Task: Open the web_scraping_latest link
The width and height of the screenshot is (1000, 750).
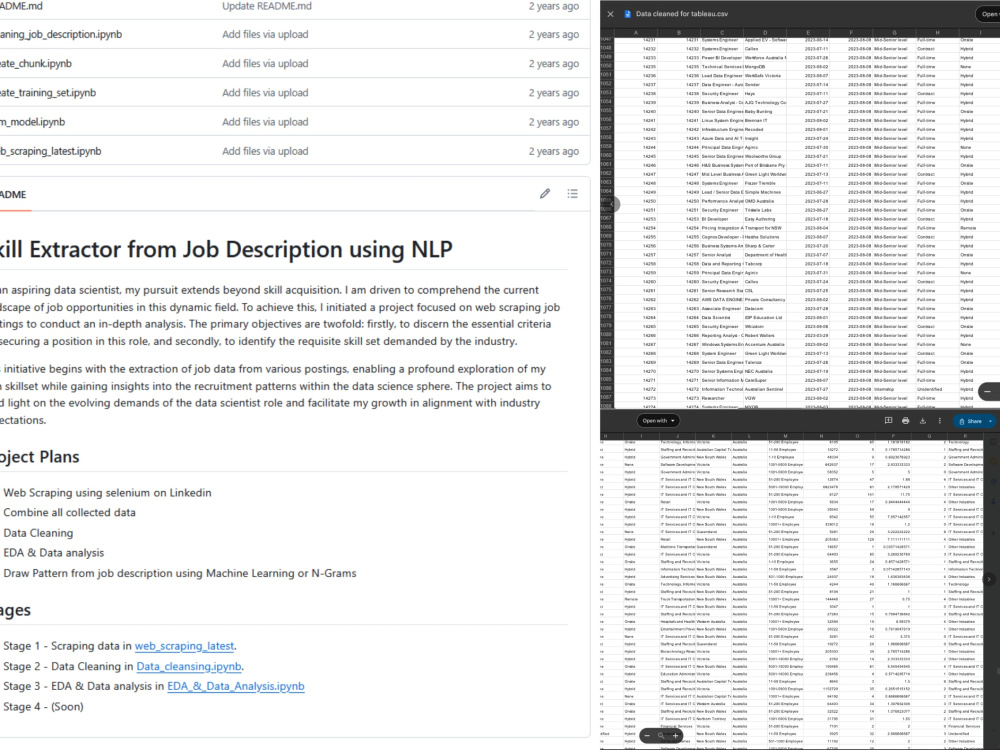Action: (x=184, y=646)
